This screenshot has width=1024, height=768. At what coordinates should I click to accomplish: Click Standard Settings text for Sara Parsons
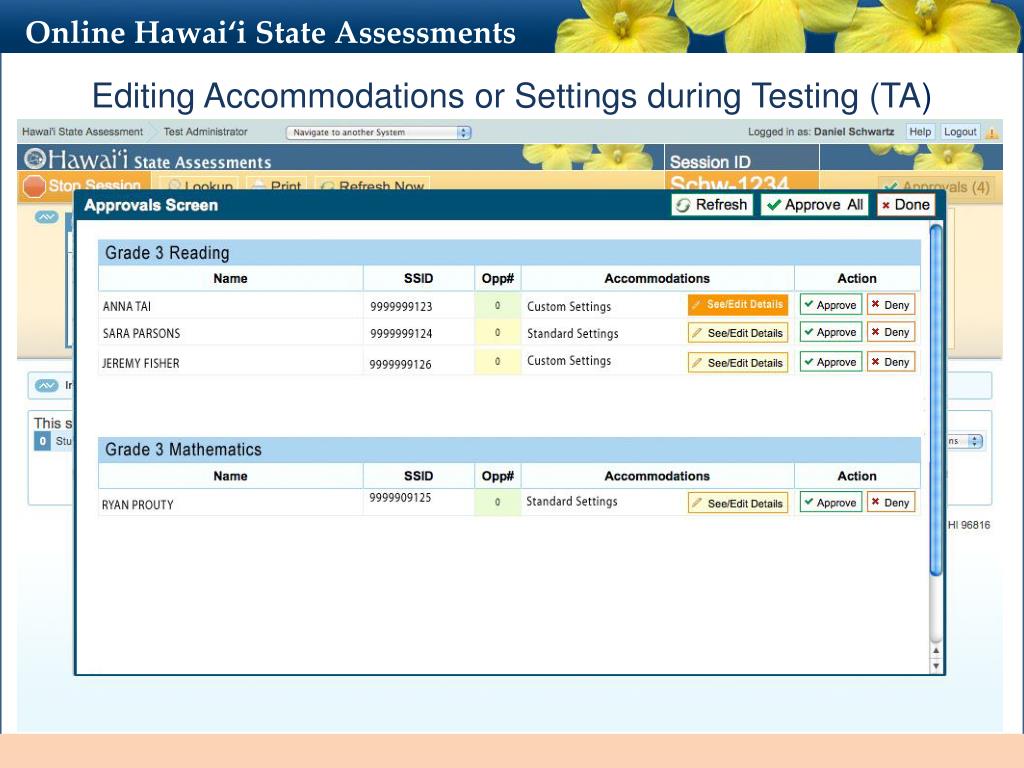coord(573,334)
